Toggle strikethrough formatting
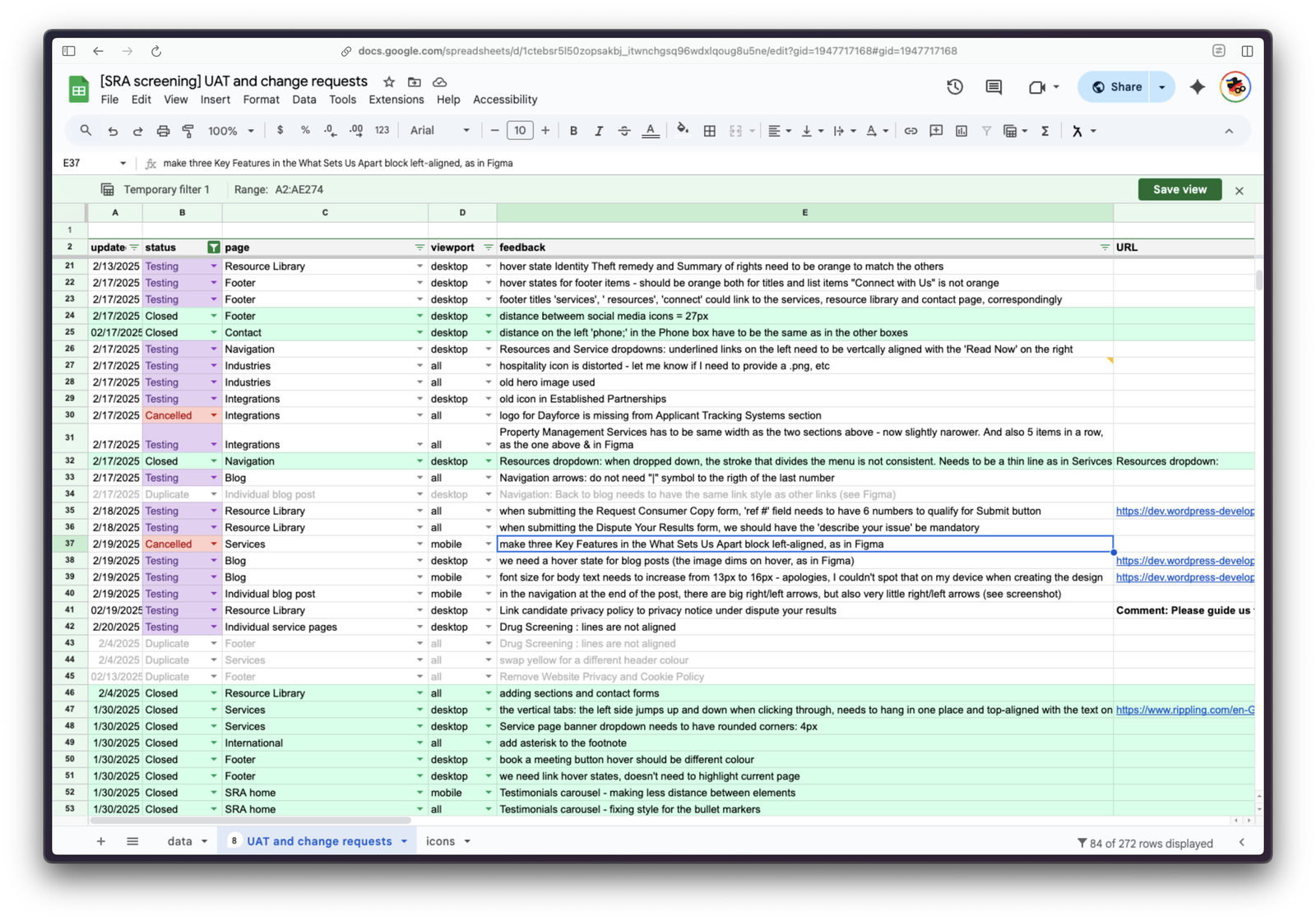This screenshot has height=921, width=1316. click(624, 131)
